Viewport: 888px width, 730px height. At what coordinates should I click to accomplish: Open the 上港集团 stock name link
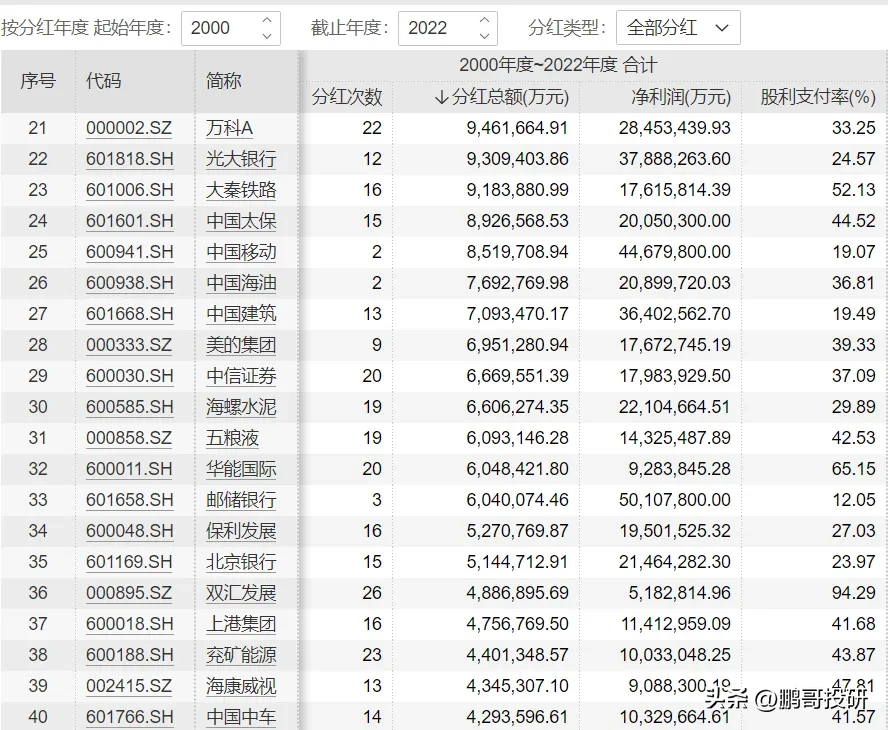coord(241,624)
